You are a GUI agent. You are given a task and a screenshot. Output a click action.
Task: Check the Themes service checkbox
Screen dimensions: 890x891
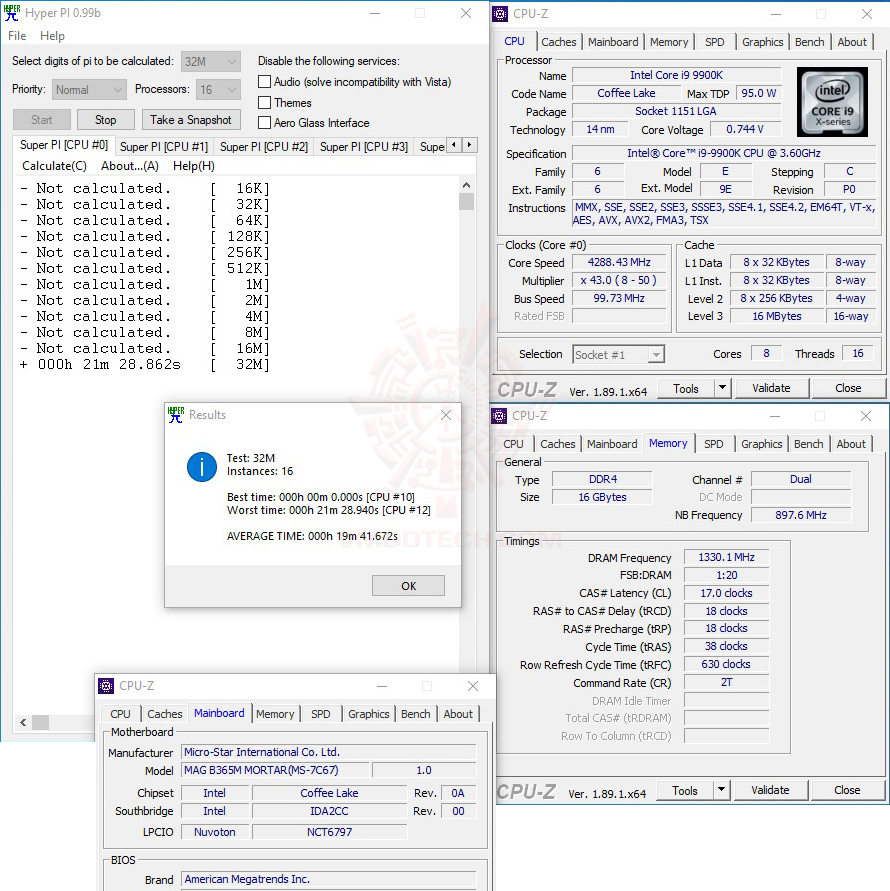point(265,102)
